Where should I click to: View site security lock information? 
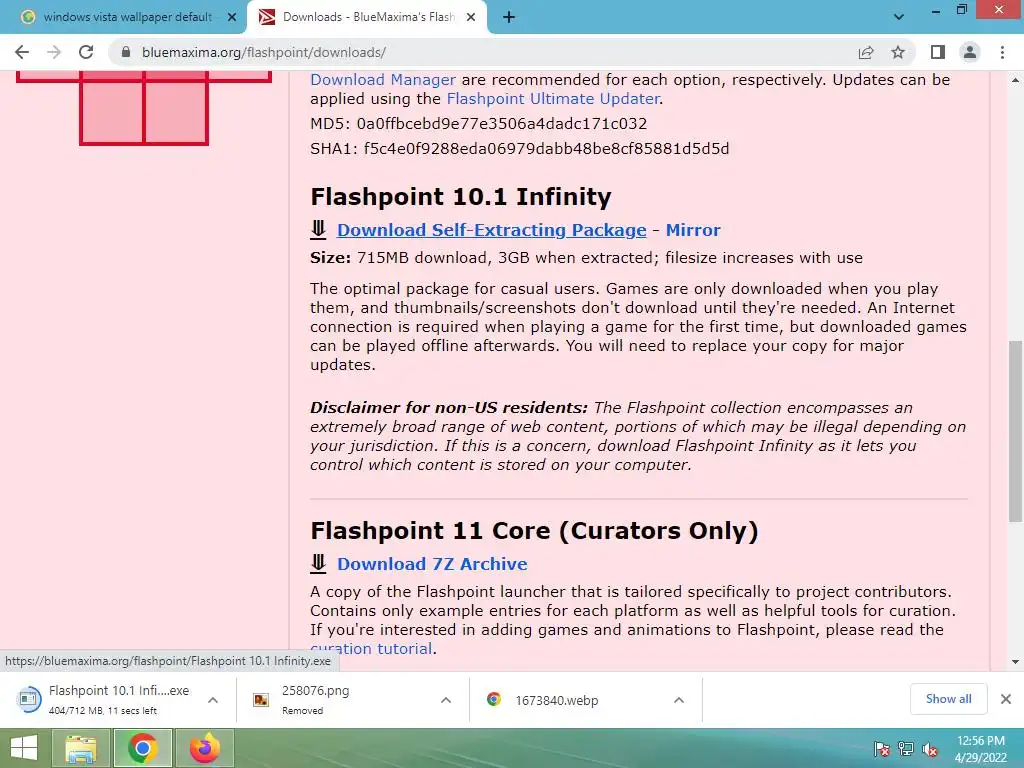pos(126,52)
